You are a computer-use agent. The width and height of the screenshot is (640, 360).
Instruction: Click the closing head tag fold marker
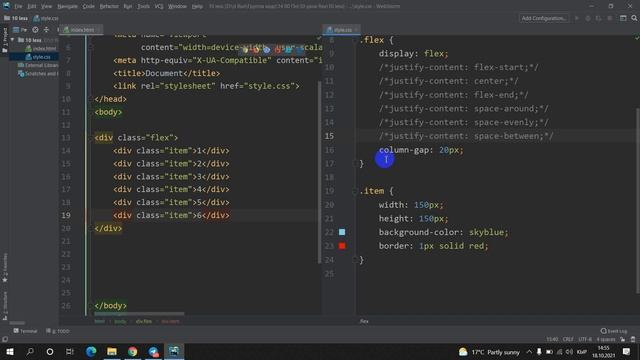pos(91,99)
